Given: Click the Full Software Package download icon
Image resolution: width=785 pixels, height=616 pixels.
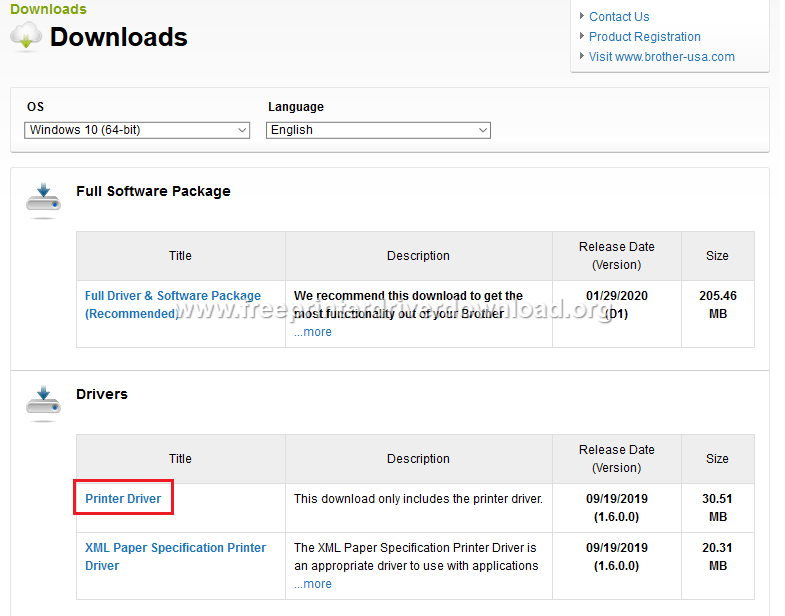Looking at the screenshot, I should [x=43, y=198].
